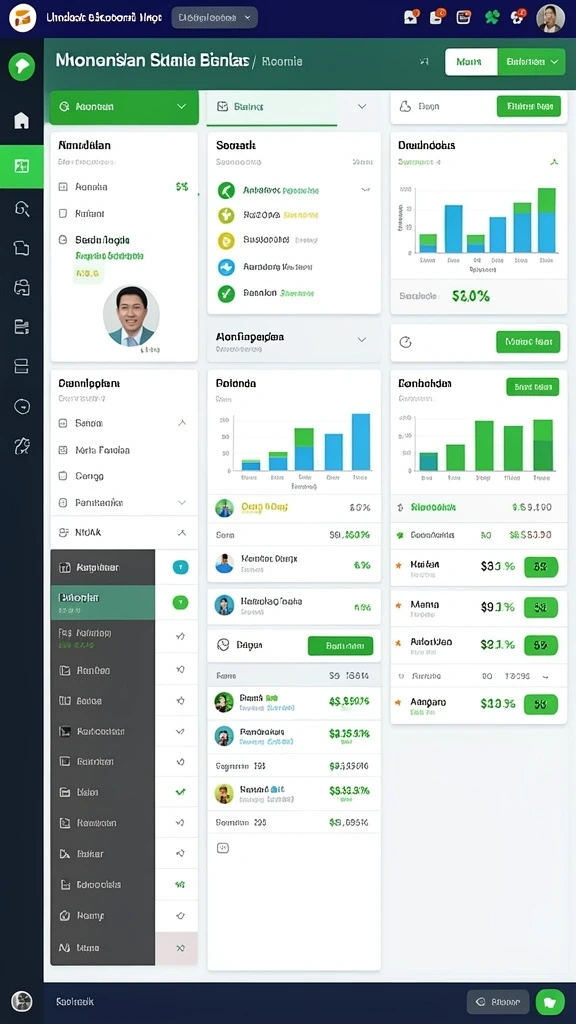Select the highlighted green chart icon in sidebar
576x1024 pixels.
pos(22,167)
